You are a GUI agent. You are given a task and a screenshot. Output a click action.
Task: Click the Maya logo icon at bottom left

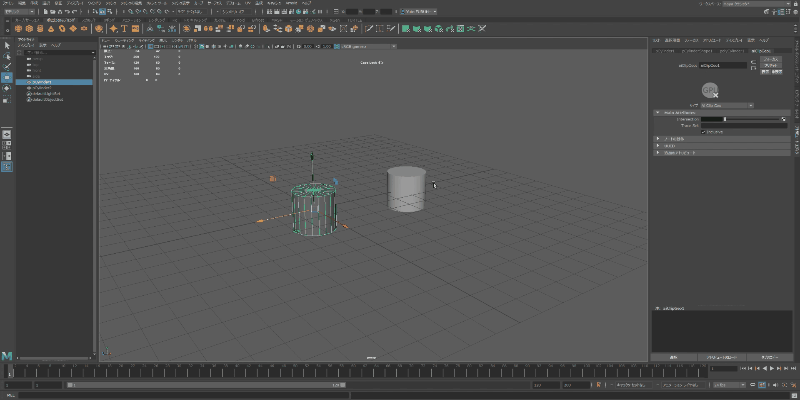point(7,356)
